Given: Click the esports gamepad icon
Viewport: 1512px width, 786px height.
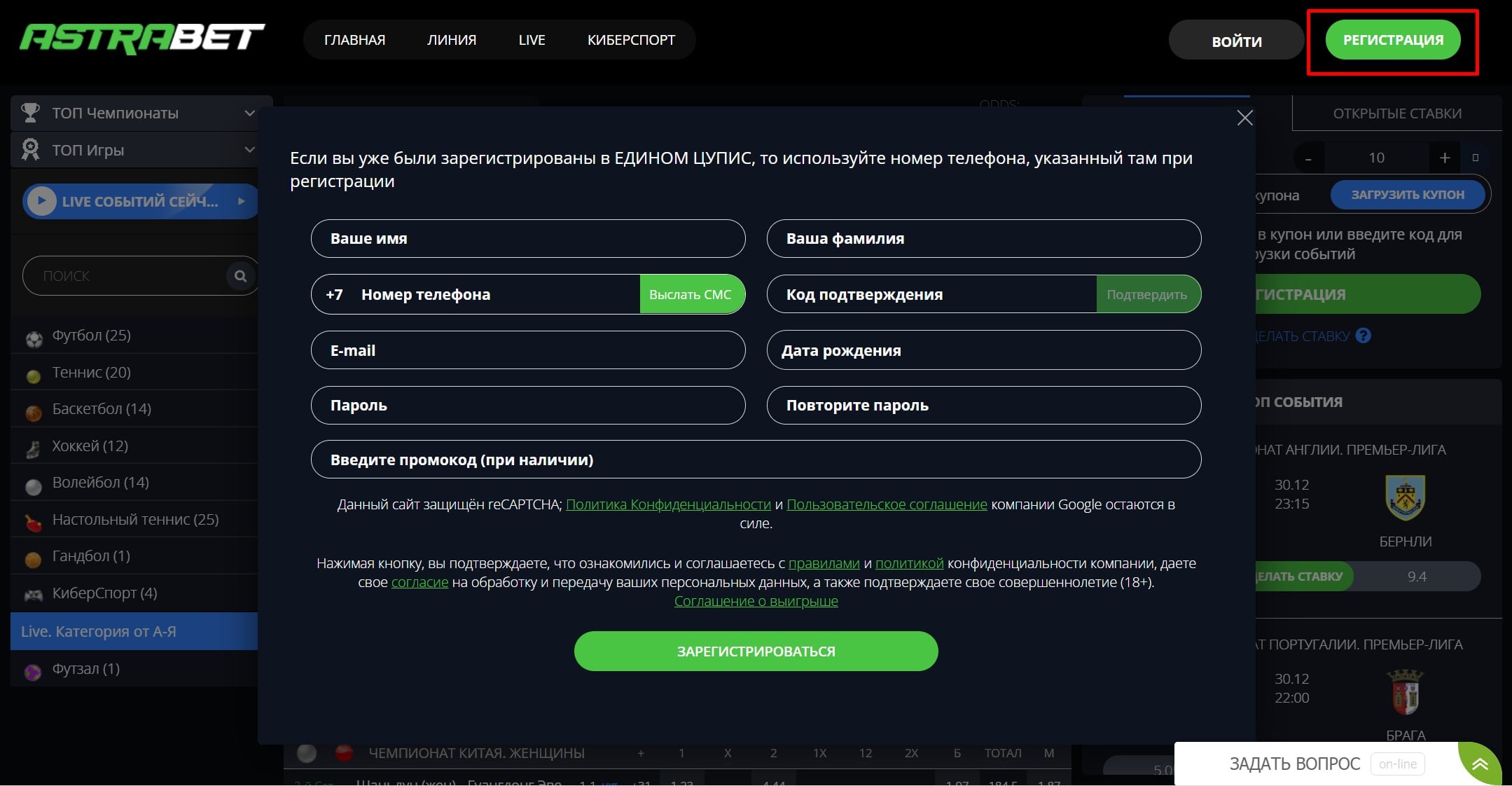Looking at the screenshot, I should point(33,595).
